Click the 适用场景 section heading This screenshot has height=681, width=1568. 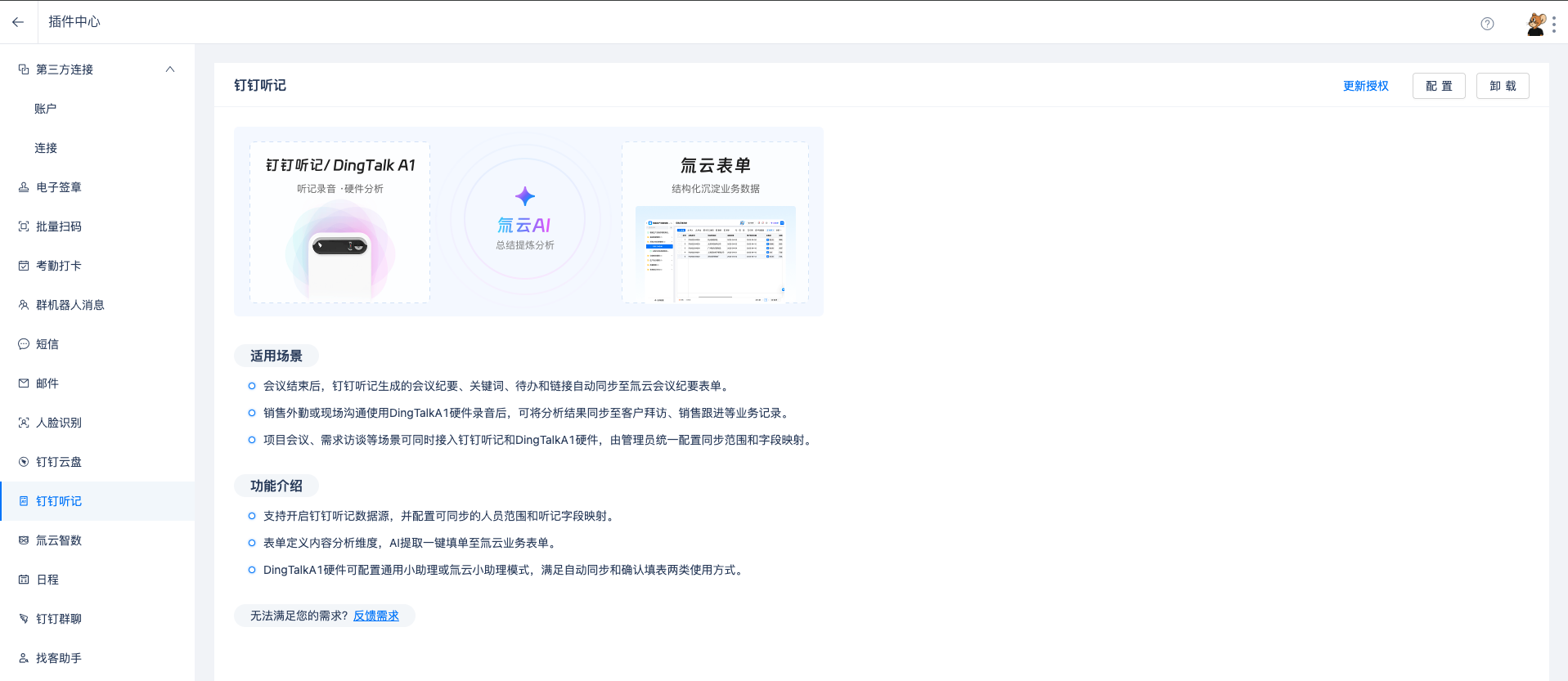[276, 356]
